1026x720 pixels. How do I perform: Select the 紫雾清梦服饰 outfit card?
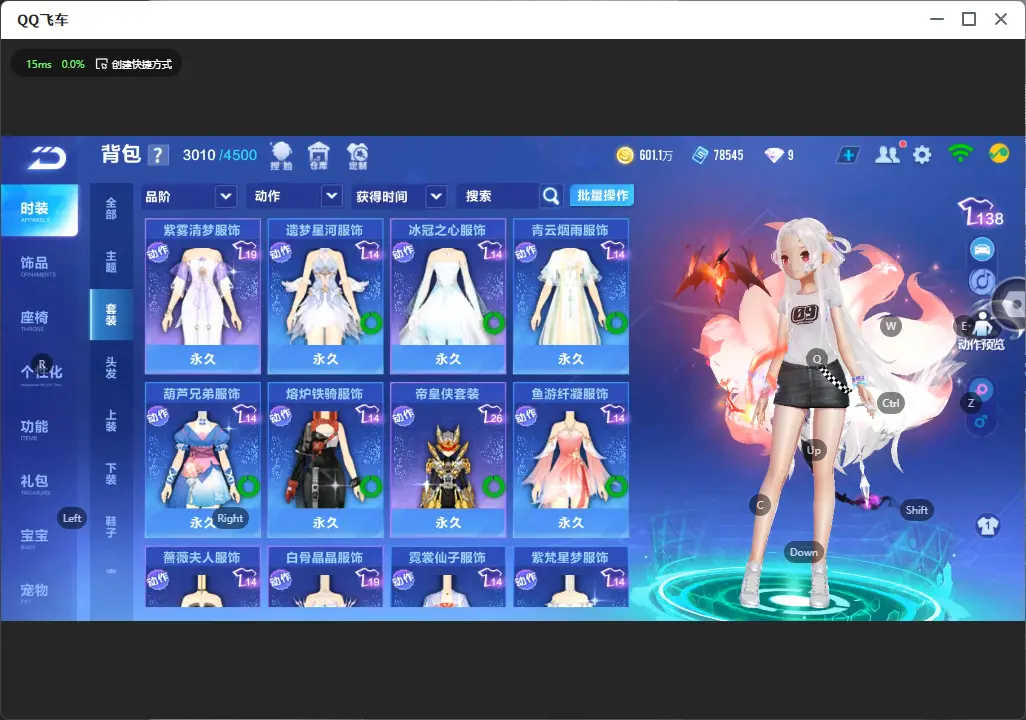202,296
